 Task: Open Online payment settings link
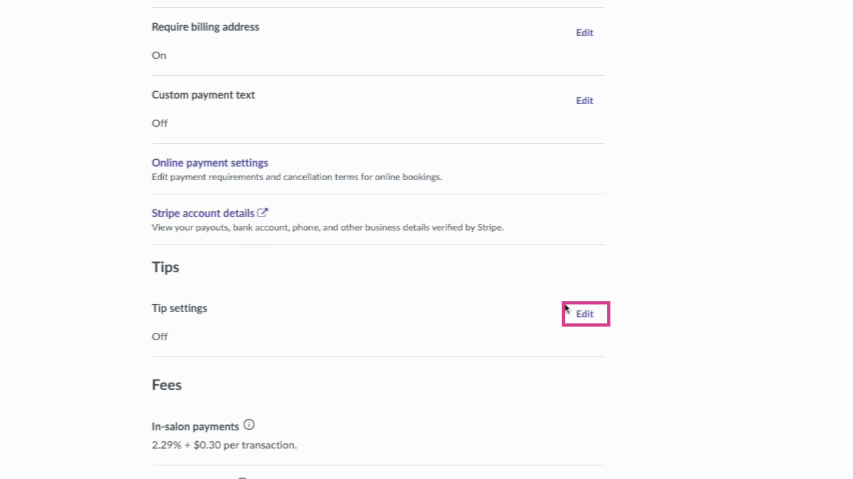[210, 163]
